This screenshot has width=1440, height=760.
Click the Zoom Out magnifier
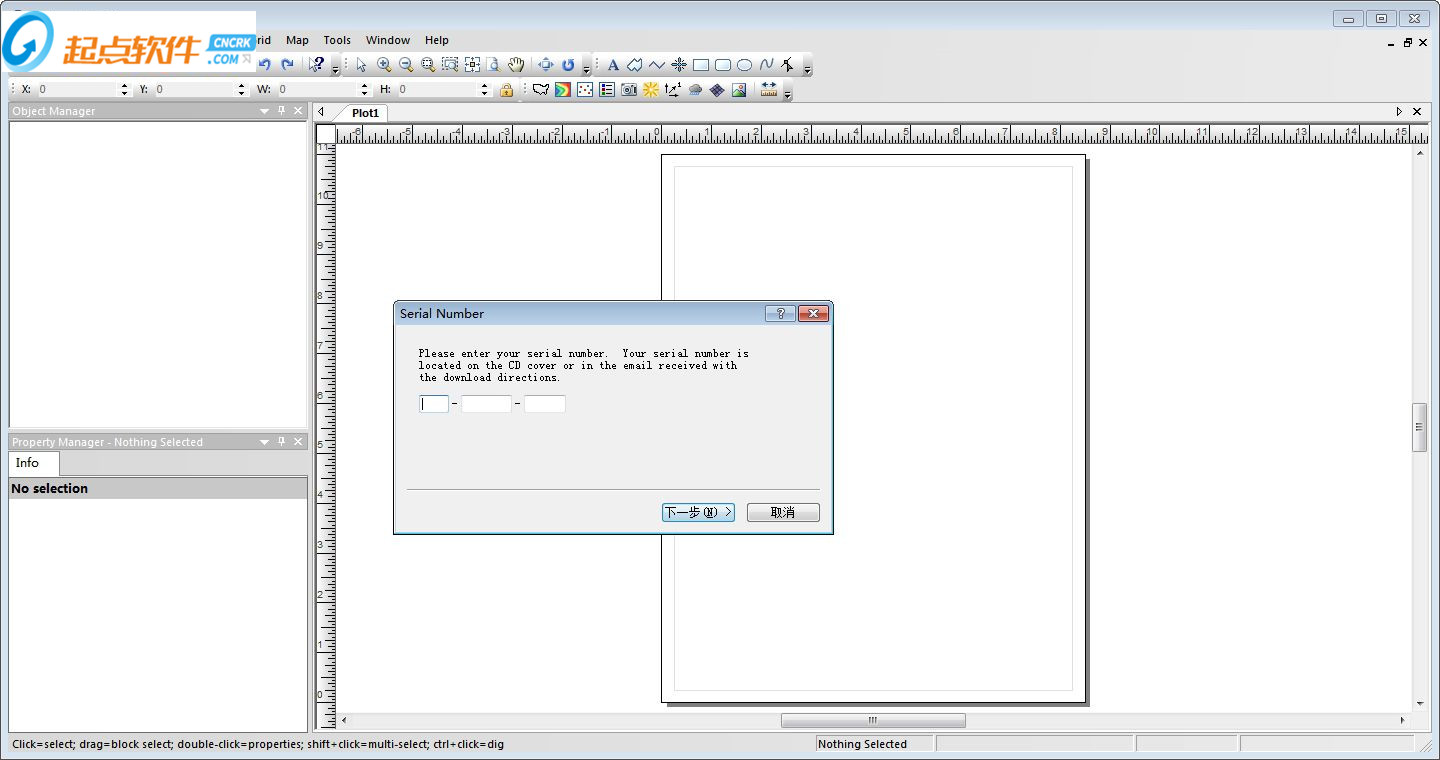(x=406, y=65)
